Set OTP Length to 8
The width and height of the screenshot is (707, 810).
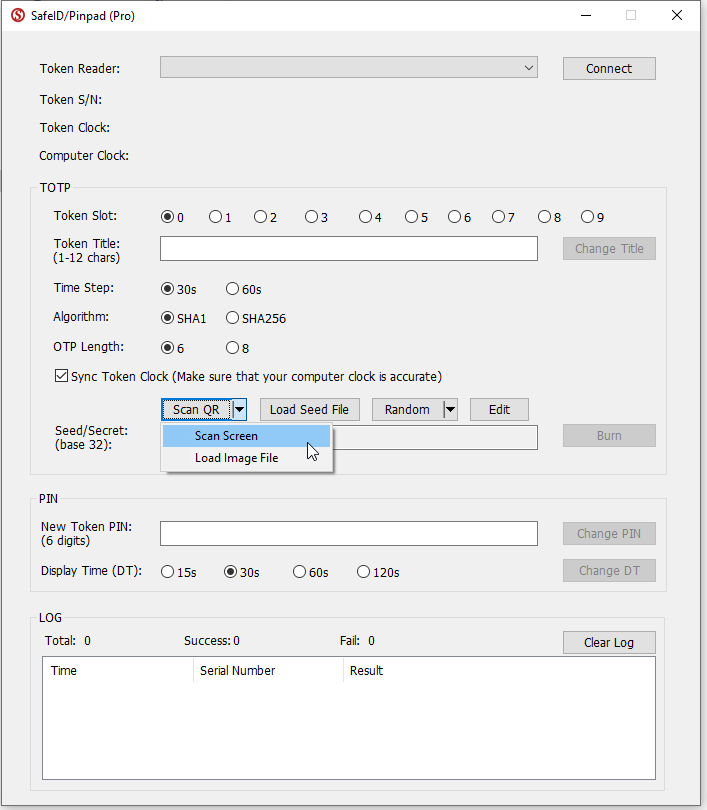pos(232,348)
